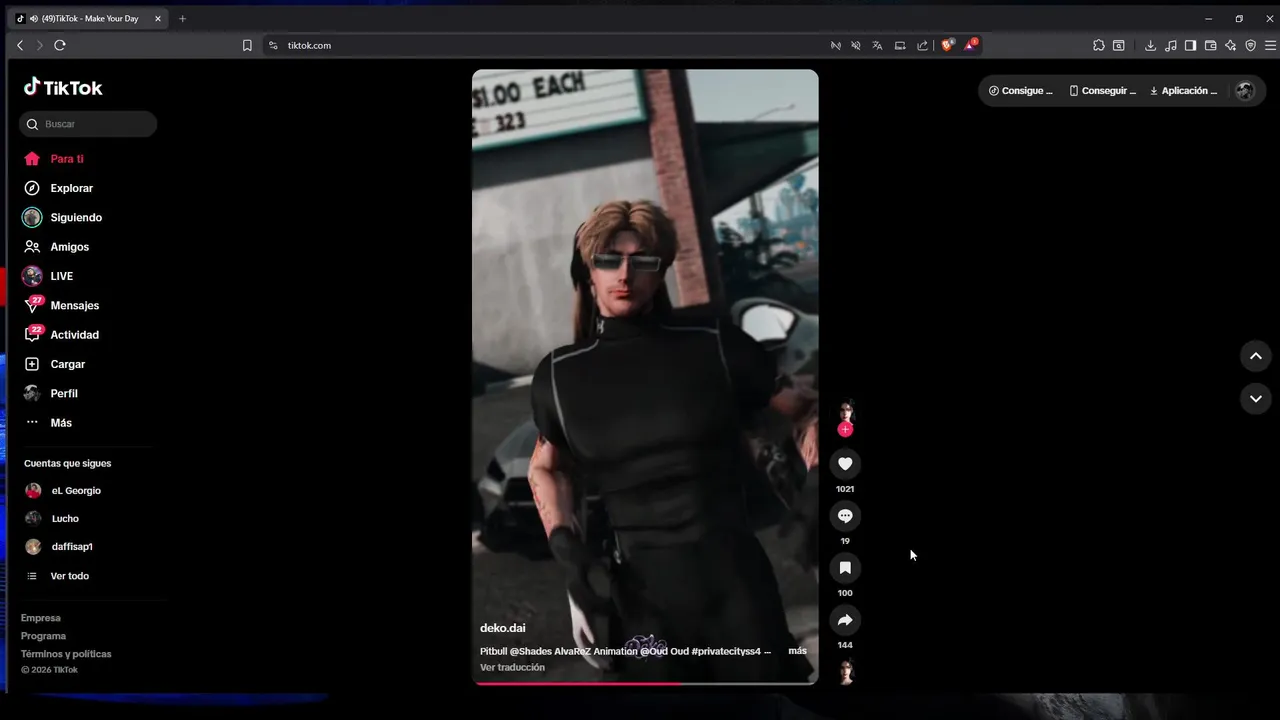Open the VPN shield icon

[x=1251, y=45]
